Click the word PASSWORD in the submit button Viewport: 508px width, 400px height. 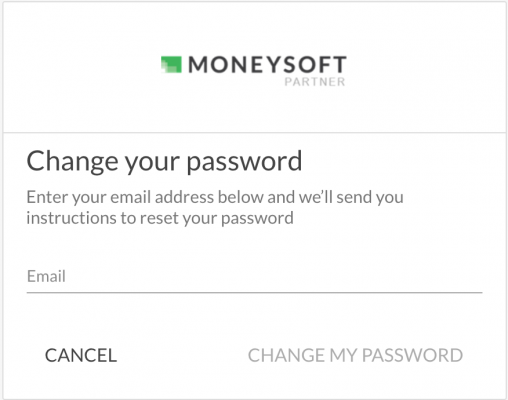click(x=412, y=355)
